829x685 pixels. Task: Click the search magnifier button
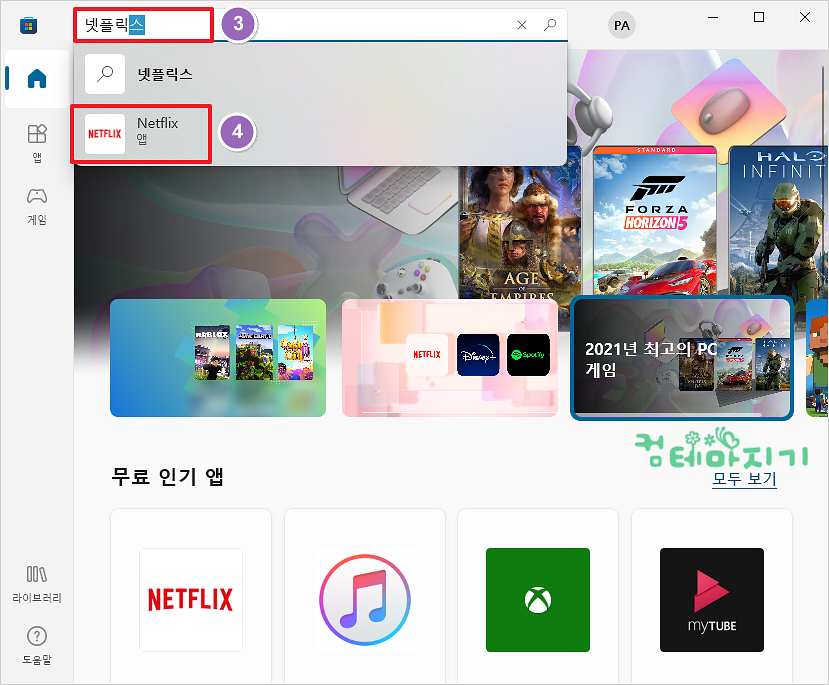(x=550, y=25)
